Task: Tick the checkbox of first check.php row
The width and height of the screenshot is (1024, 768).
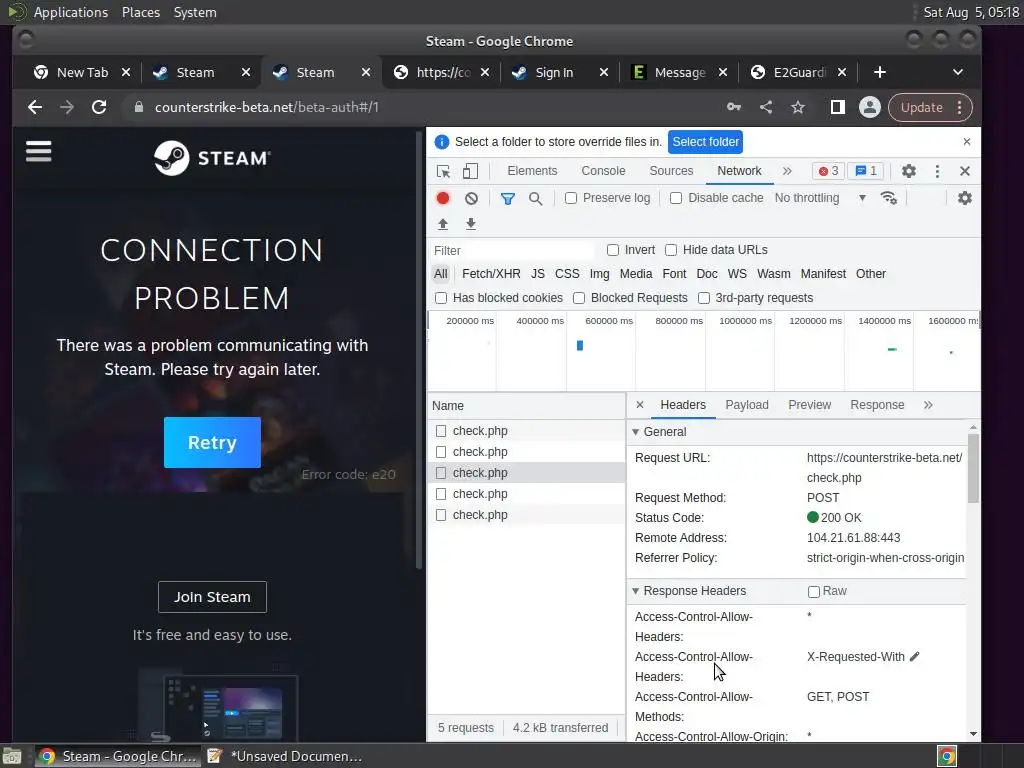Action: [441, 431]
